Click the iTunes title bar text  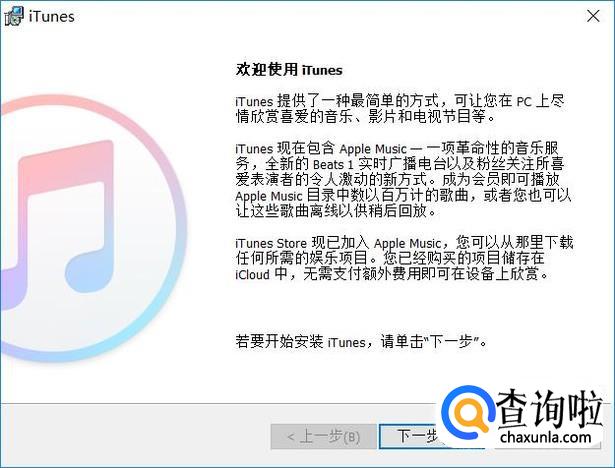(51, 16)
